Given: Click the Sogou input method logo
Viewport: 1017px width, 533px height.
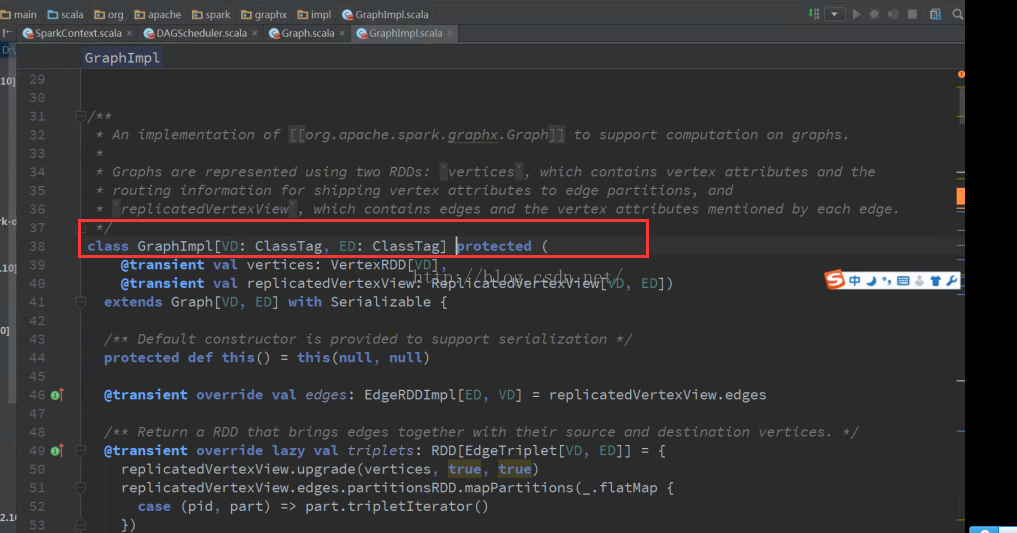Looking at the screenshot, I should tap(835, 279).
